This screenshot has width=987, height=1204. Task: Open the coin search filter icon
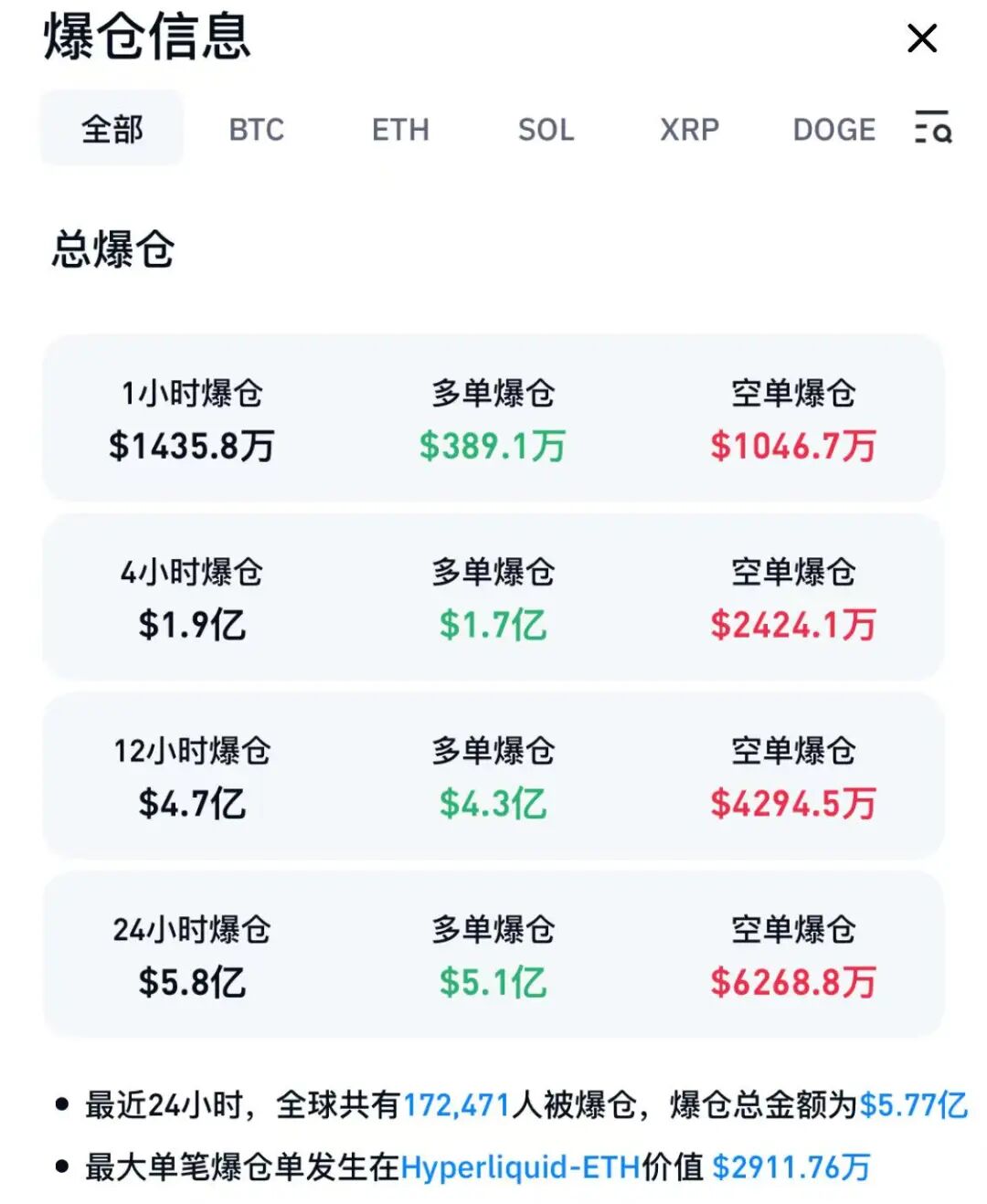933,127
